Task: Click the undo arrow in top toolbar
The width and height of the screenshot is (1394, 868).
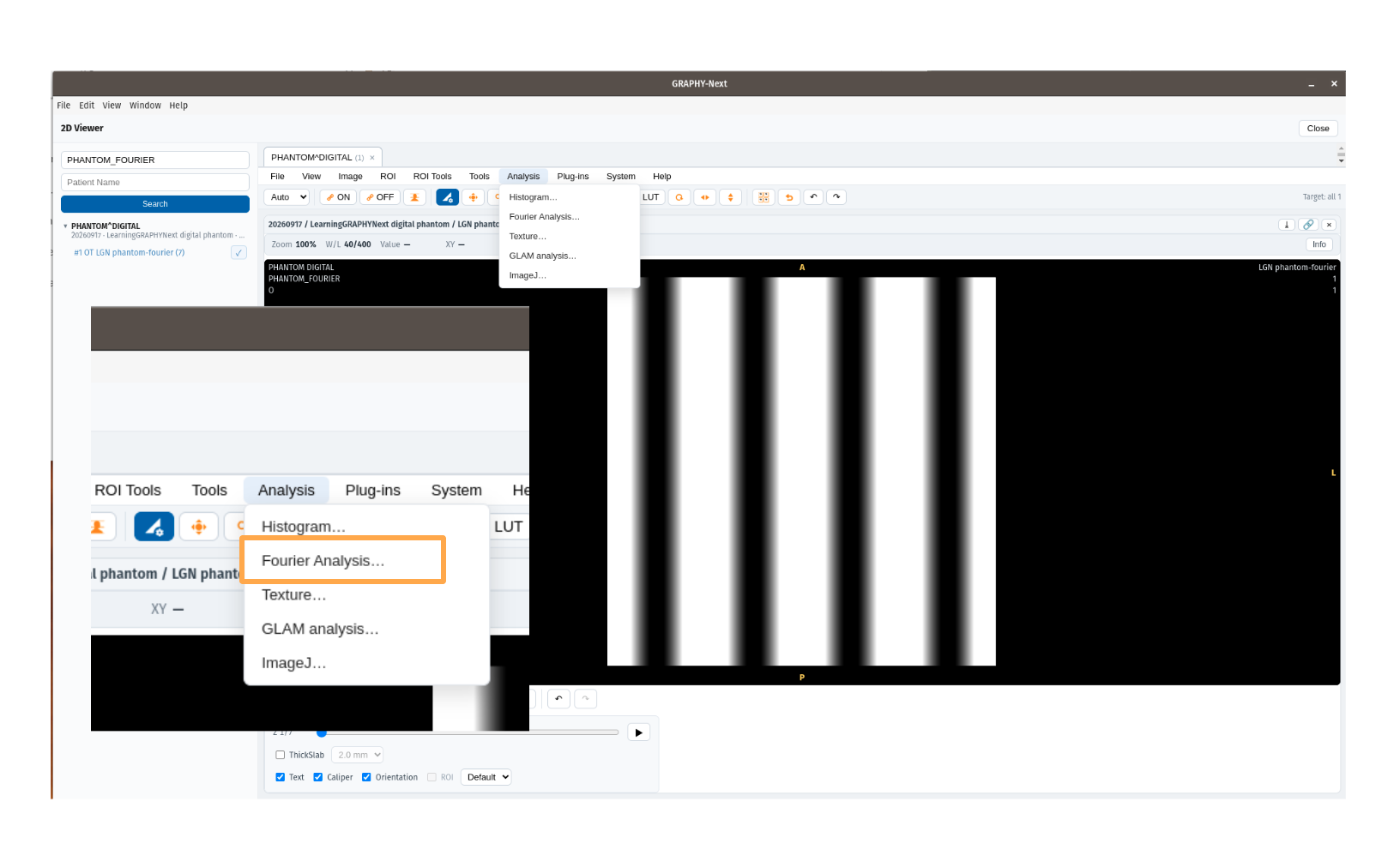Action: (813, 197)
